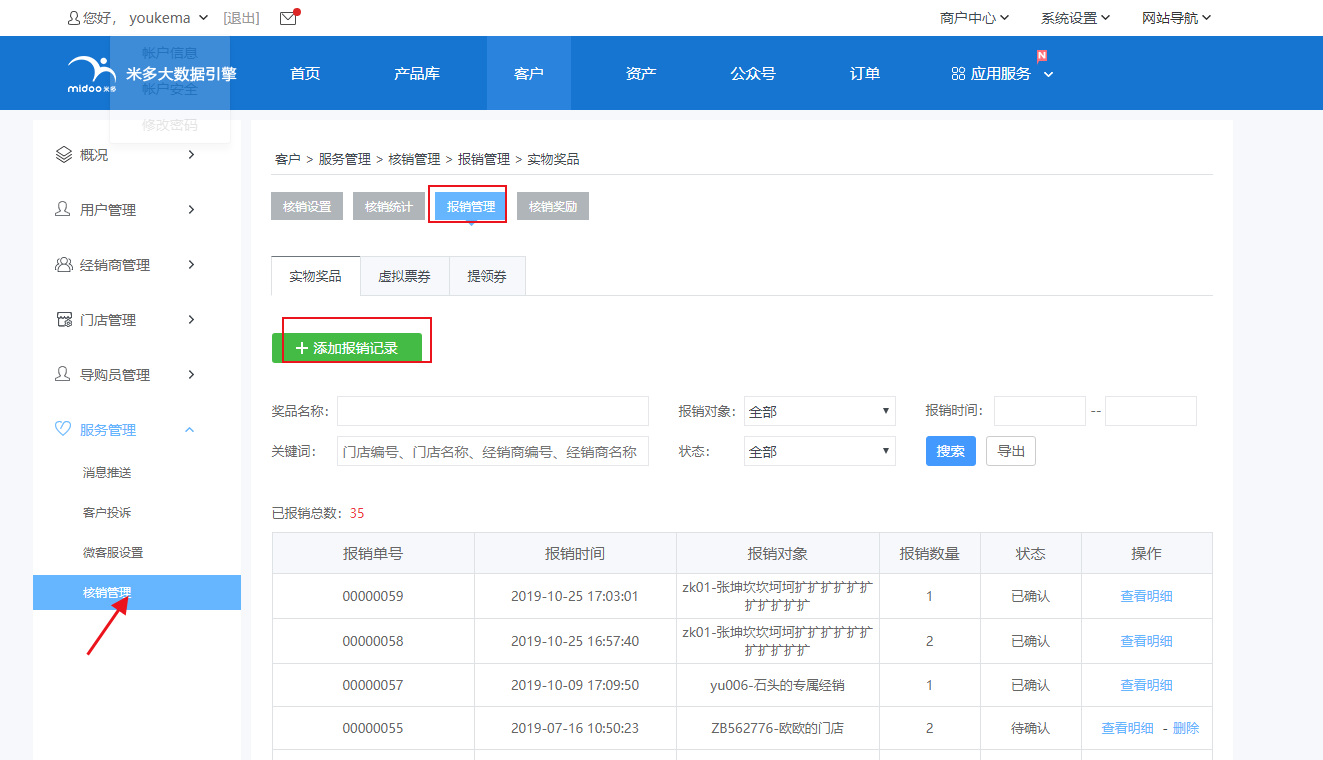Click 查看明细 for order 00000059
The height and width of the screenshot is (760, 1323).
[x=1147, y=596]
